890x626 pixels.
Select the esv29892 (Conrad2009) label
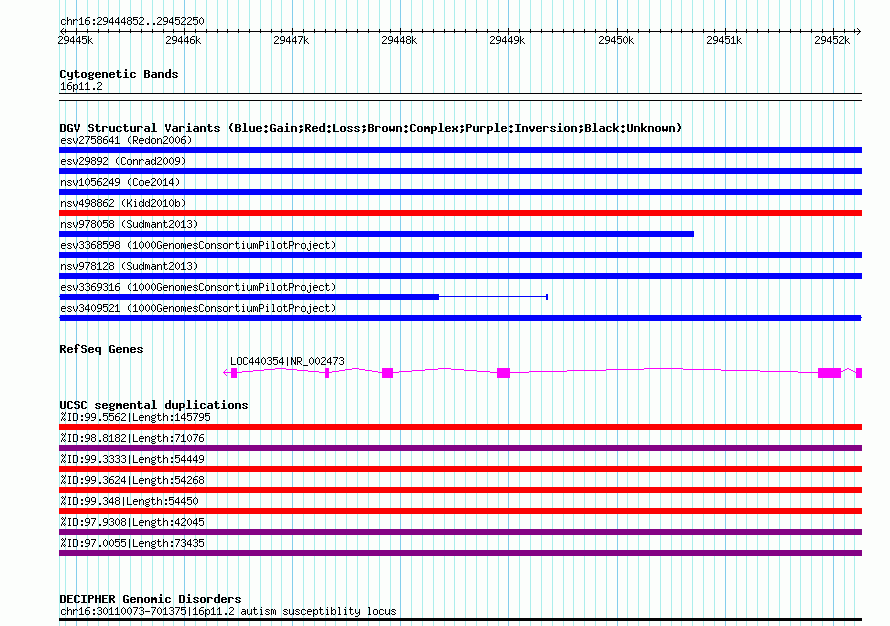point(123,161)
